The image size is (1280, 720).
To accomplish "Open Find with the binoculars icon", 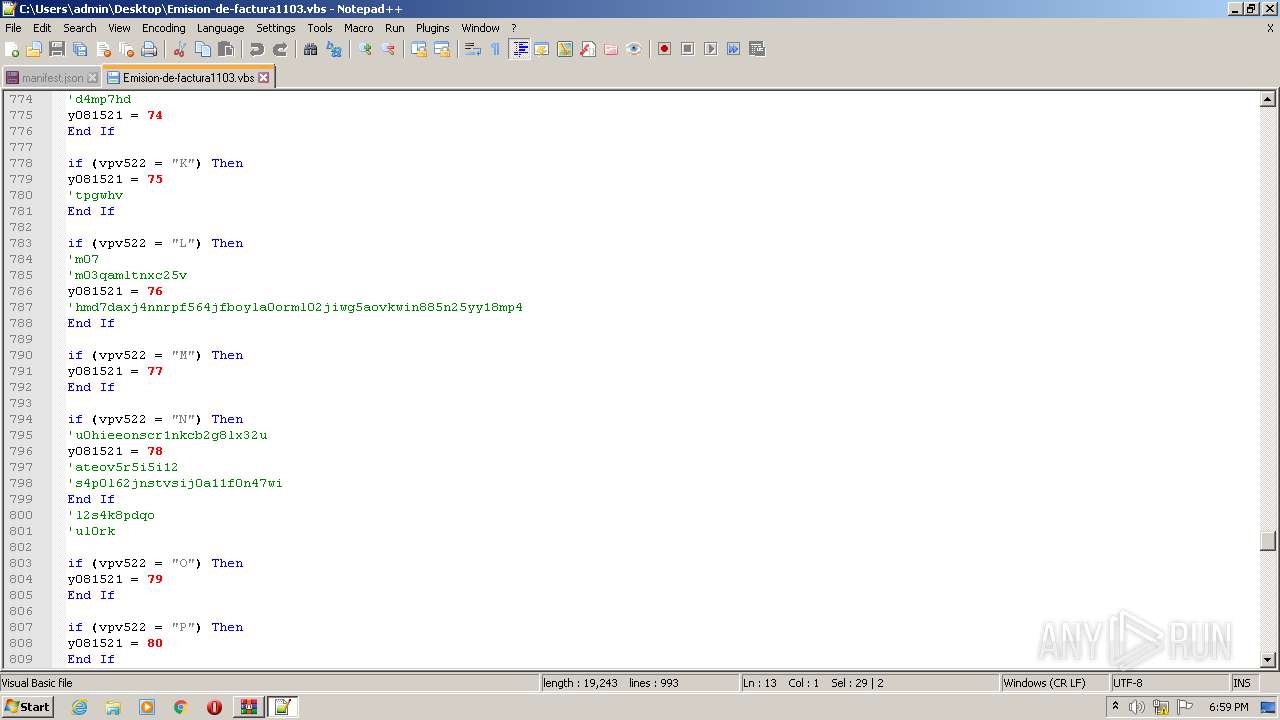I will point(311,49).
